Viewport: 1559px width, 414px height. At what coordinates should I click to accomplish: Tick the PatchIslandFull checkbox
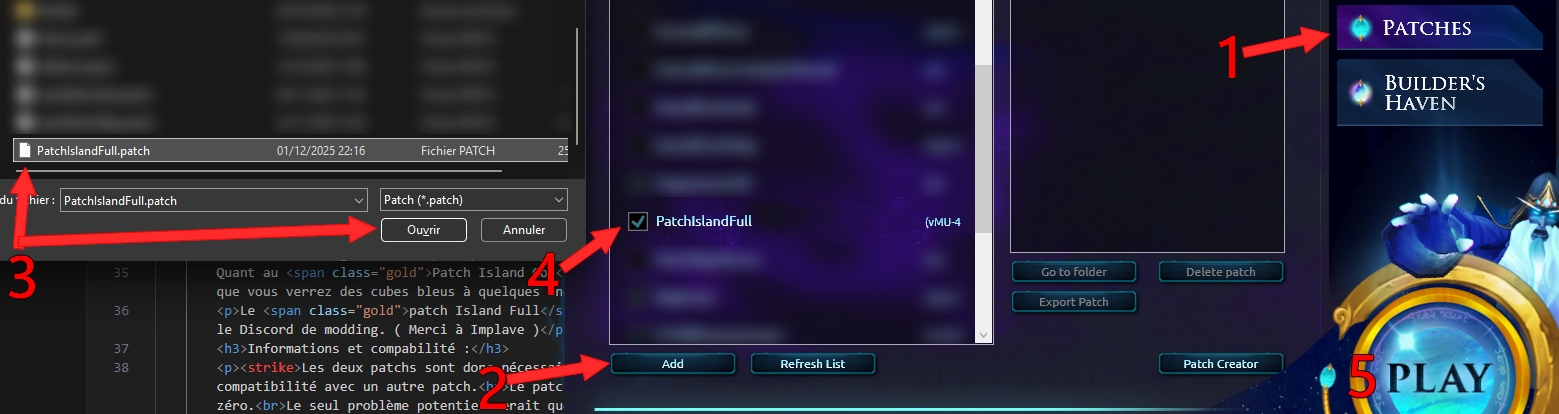click(637, 221)
